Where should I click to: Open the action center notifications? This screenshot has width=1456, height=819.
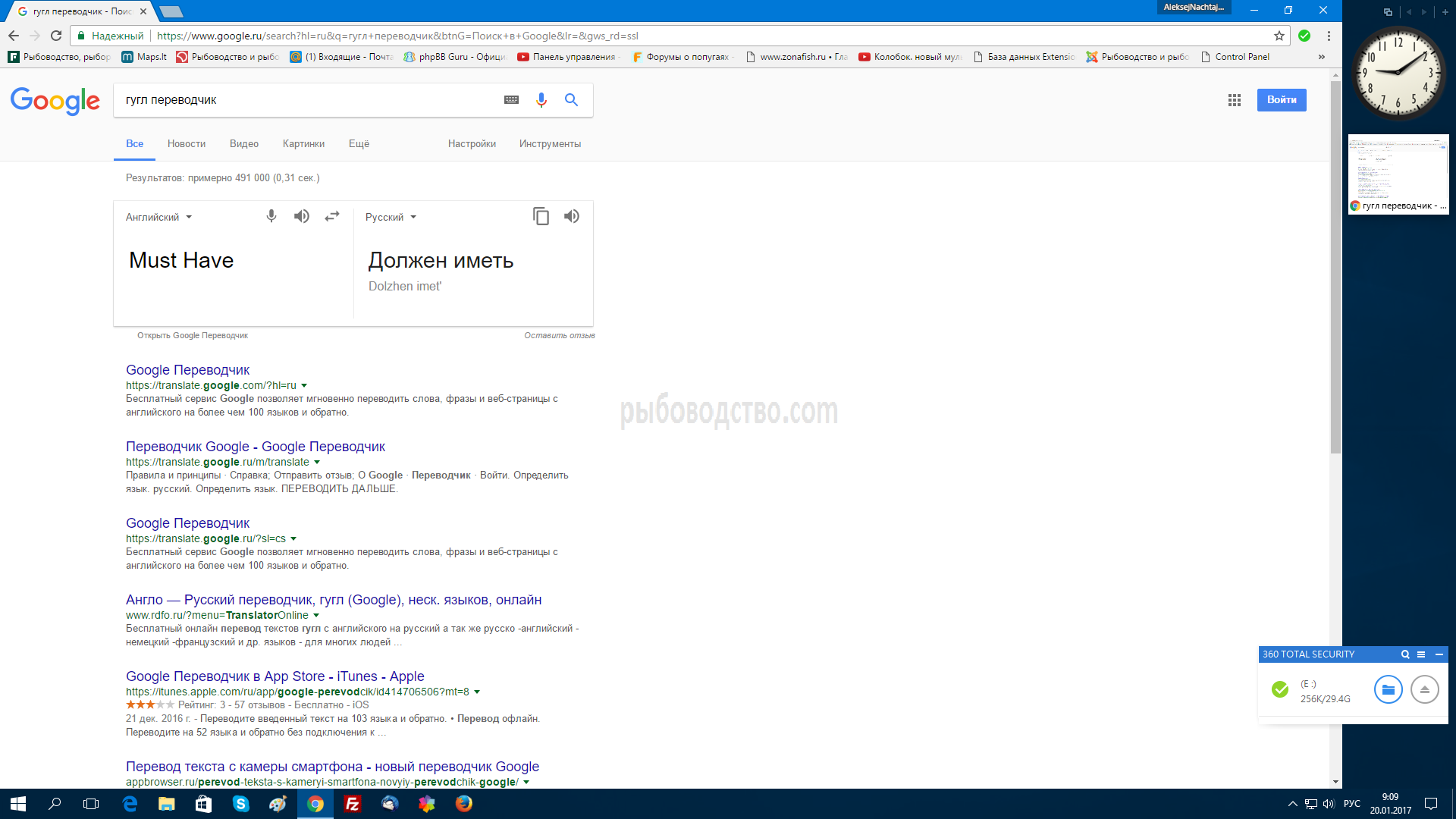pos(1431,804)
